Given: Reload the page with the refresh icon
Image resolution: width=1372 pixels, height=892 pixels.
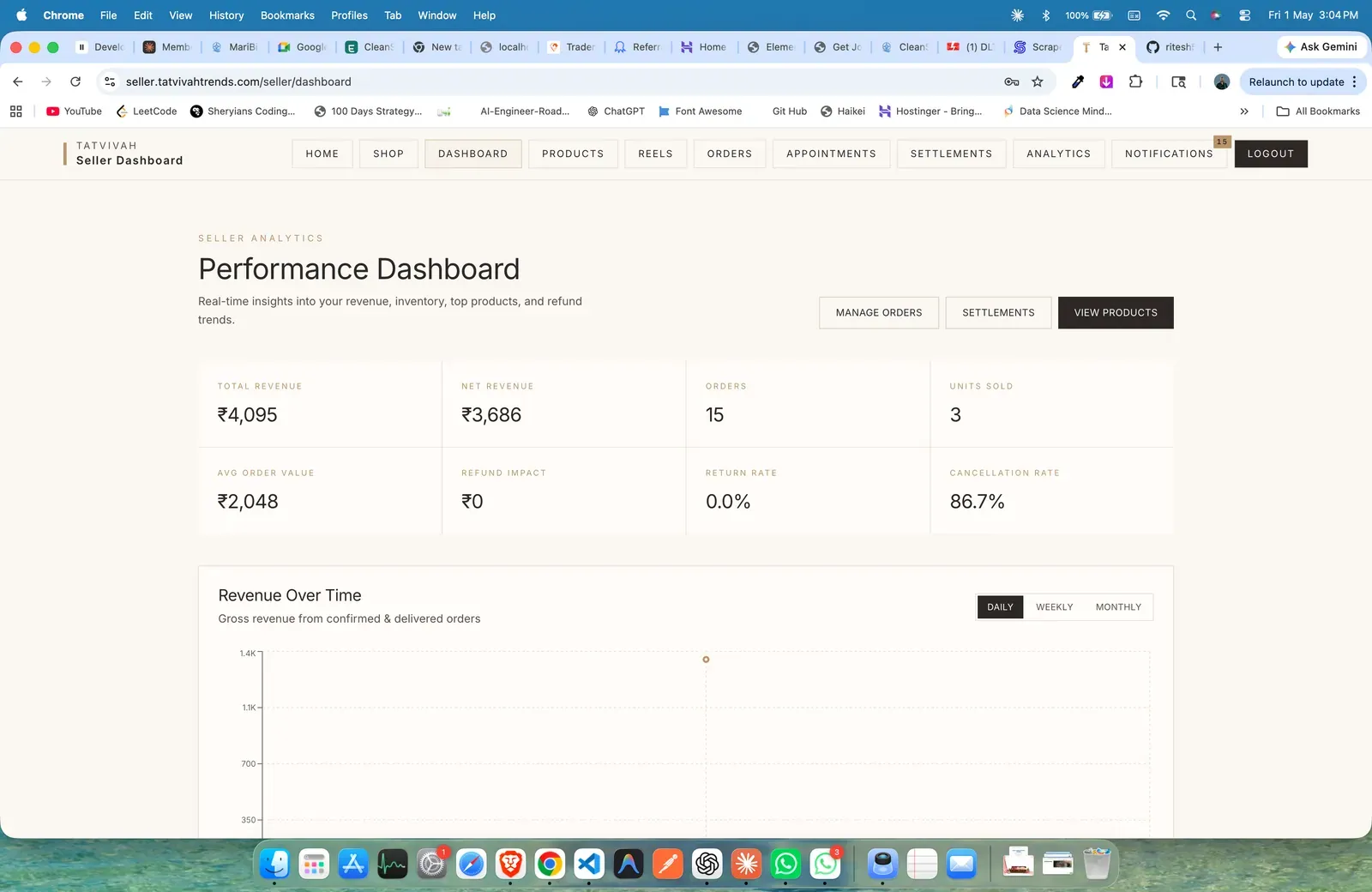Looking at the screenshot, I should point(75,81).
